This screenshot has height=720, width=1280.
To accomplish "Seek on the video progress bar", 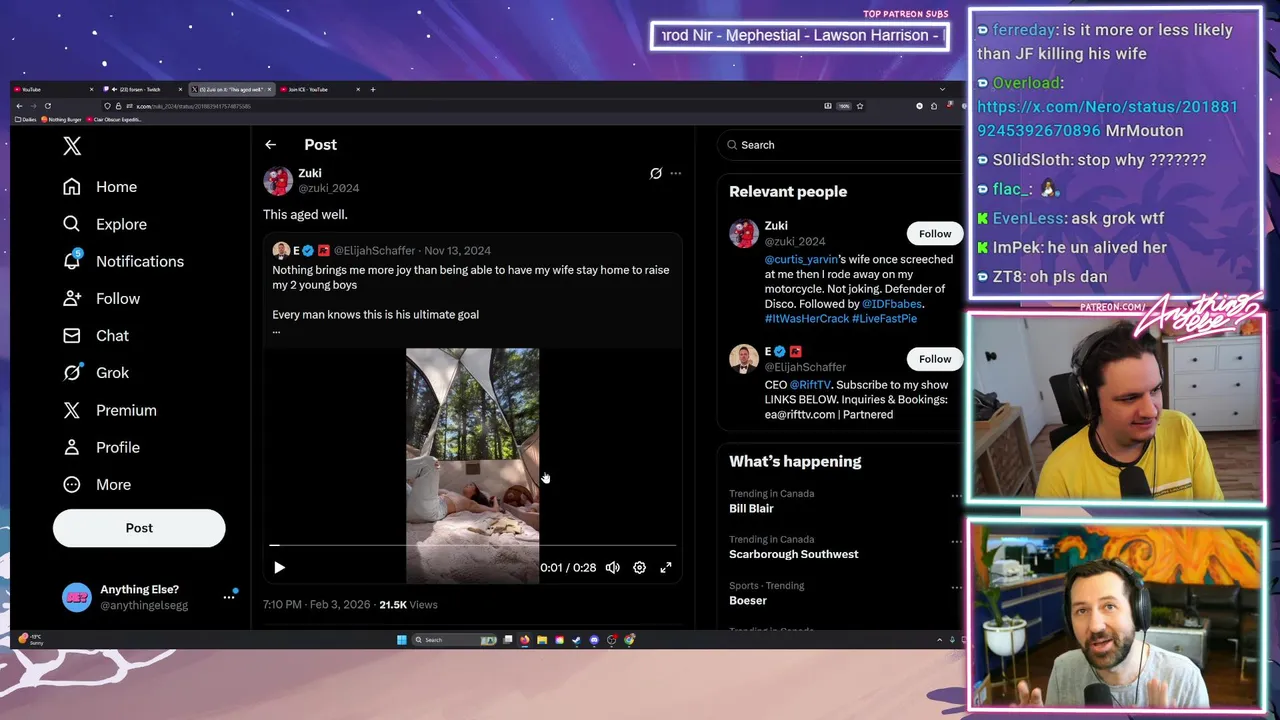I will 472,545.
